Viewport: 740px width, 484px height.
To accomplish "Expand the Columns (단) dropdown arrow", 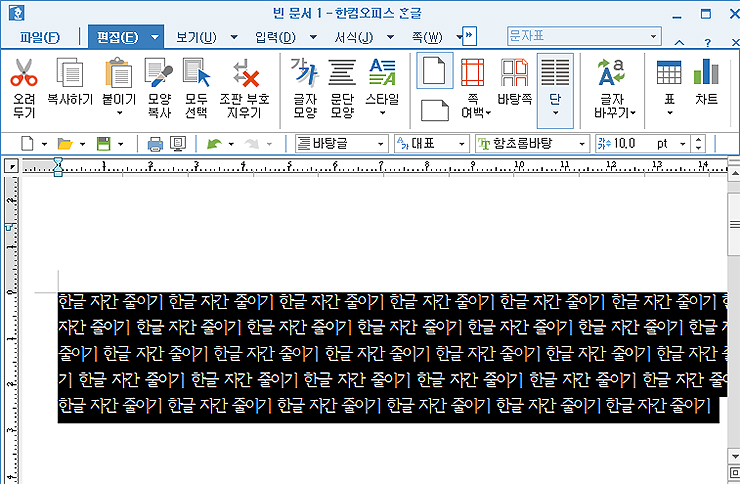I will click(555, 113).
